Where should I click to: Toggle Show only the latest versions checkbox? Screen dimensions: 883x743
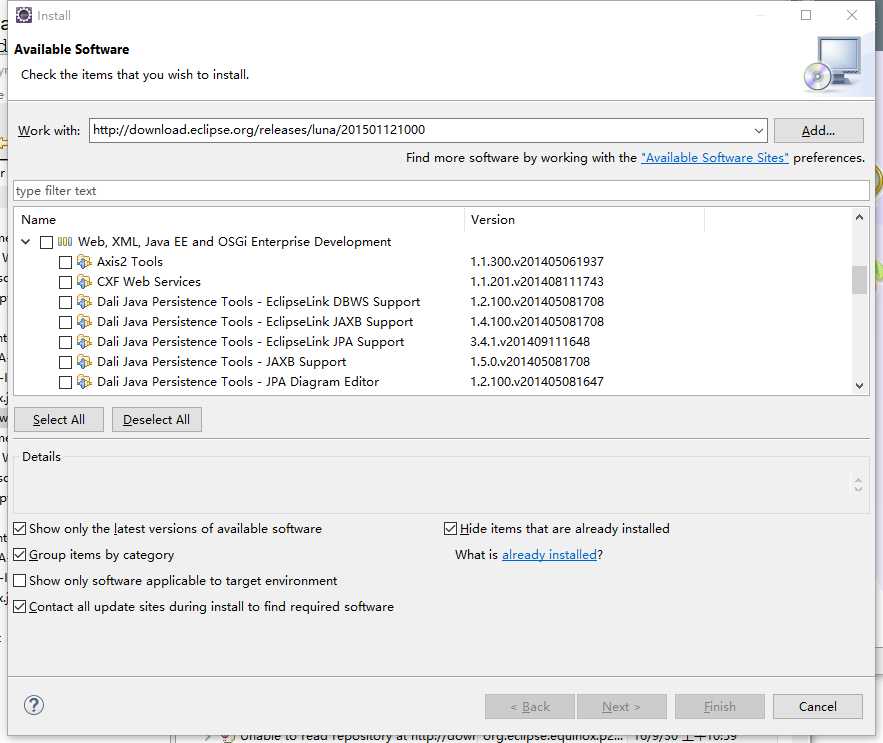pyautogui.click(x=20, y=528)
